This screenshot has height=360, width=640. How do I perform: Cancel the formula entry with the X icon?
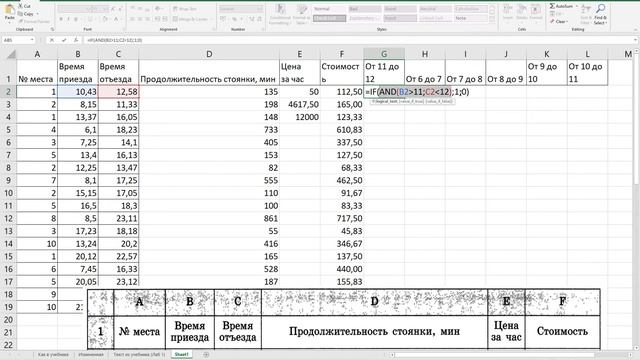(52, 40)
